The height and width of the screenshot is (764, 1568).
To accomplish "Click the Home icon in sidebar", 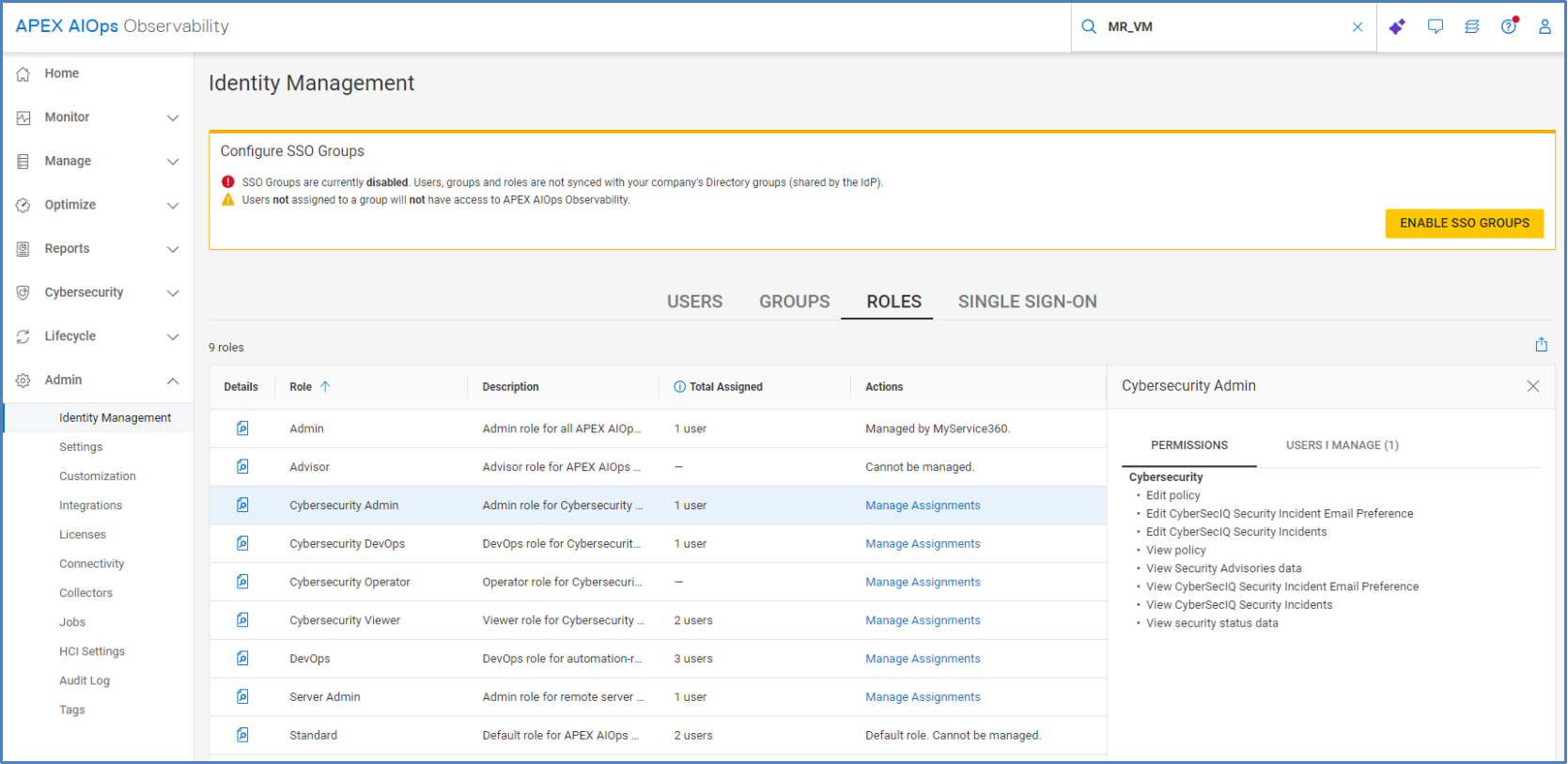I will pos(23,73).
